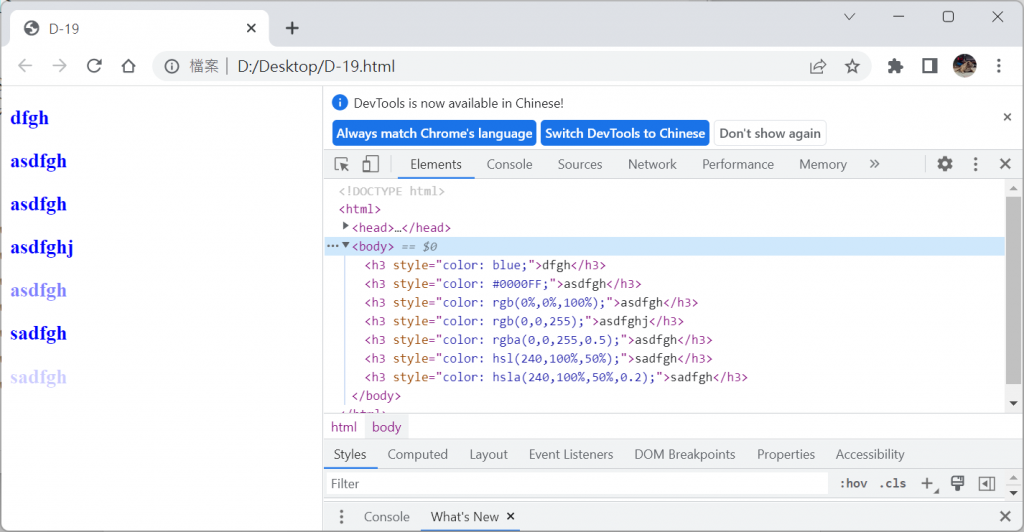Switch to Computed styles tab
The image size is (1024, 532).
point(417,454)
